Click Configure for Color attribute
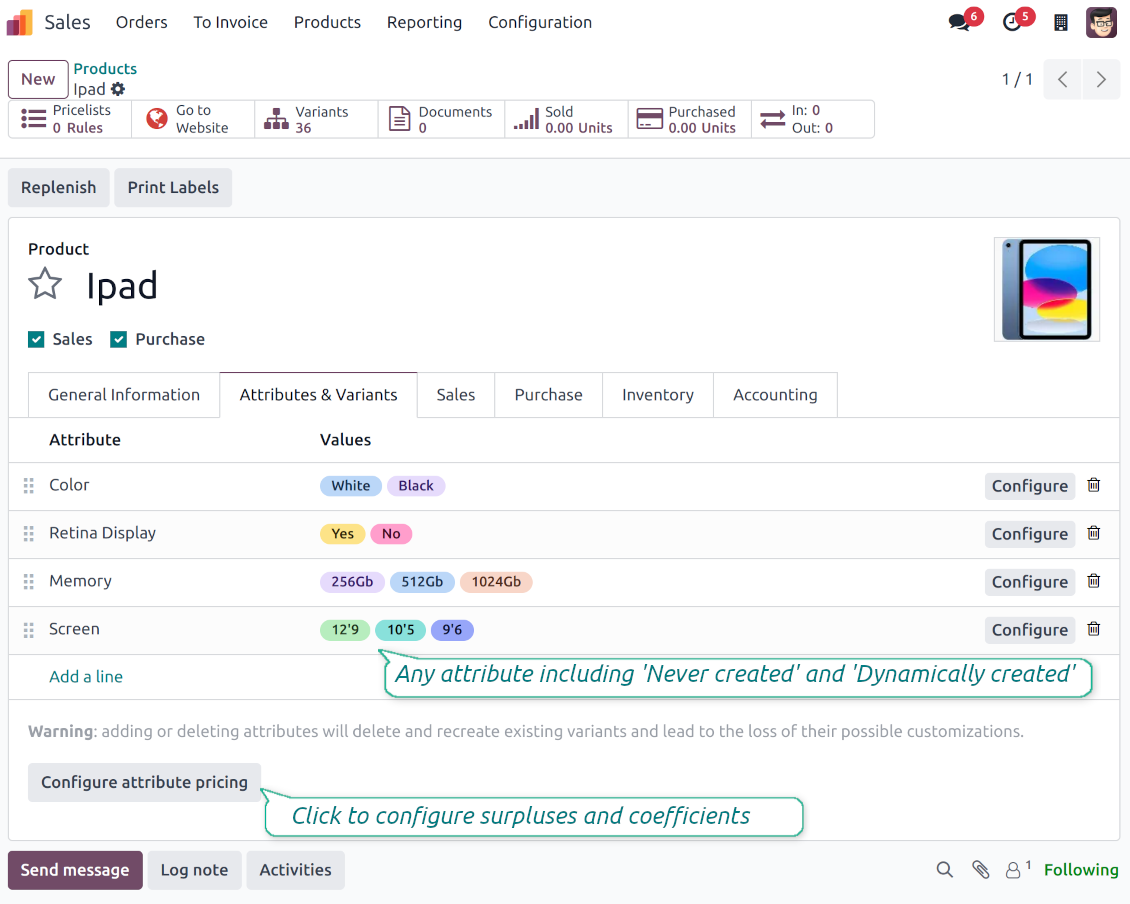Image resolution: width=1130 pixels, height=904 pixels. tap(1030, 486)
